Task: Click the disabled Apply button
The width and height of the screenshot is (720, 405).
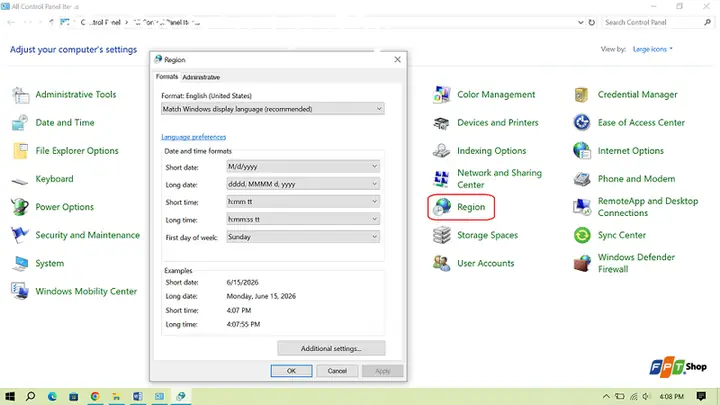Action: [x=382, y=371]
